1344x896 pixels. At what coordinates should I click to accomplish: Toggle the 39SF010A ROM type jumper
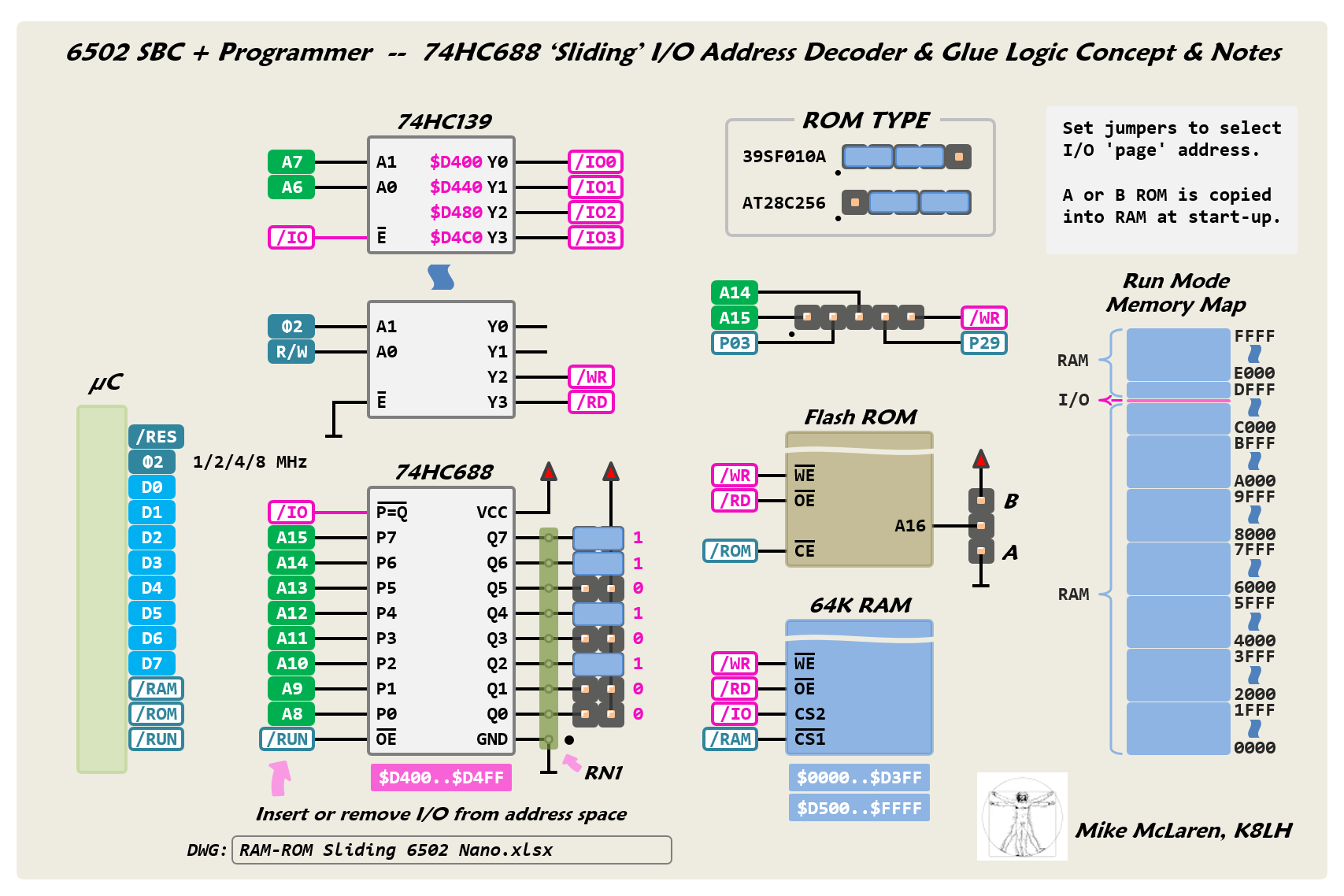coord(905,157)
